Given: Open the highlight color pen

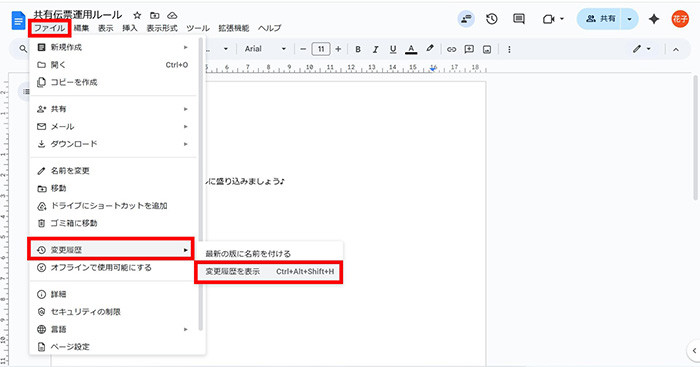Looking at the screenshot, I should (x=429, y=49).
